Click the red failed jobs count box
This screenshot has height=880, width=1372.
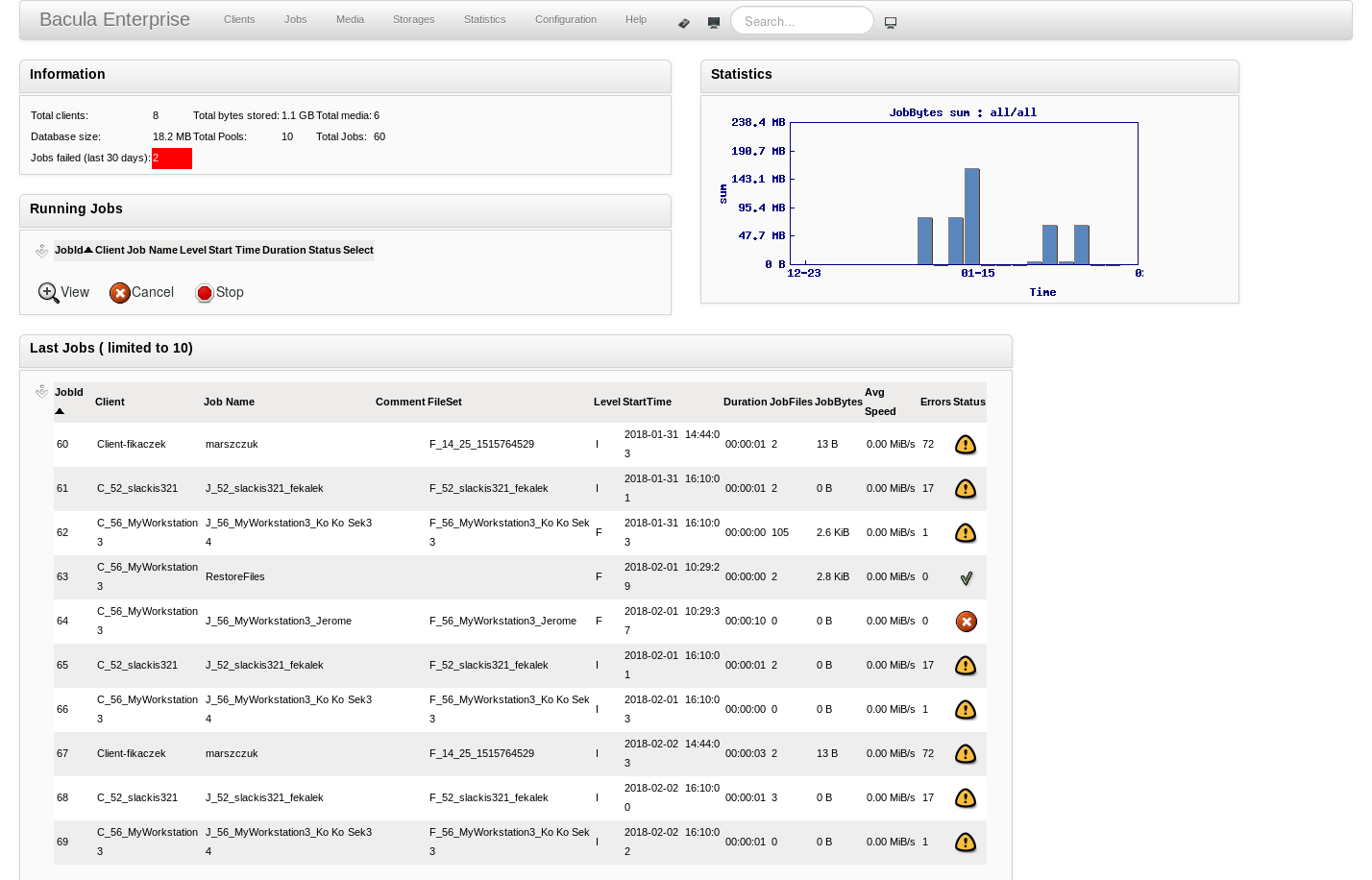pos(172,159)
